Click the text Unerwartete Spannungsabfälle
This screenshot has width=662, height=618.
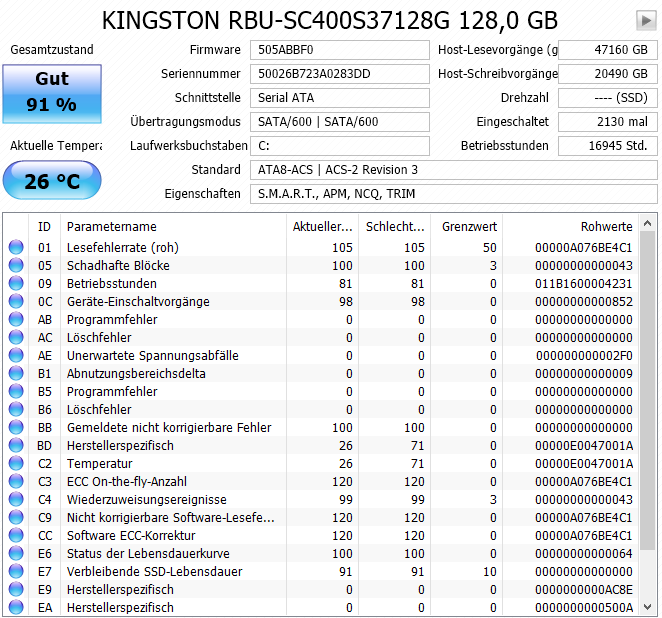pos(153,355)
